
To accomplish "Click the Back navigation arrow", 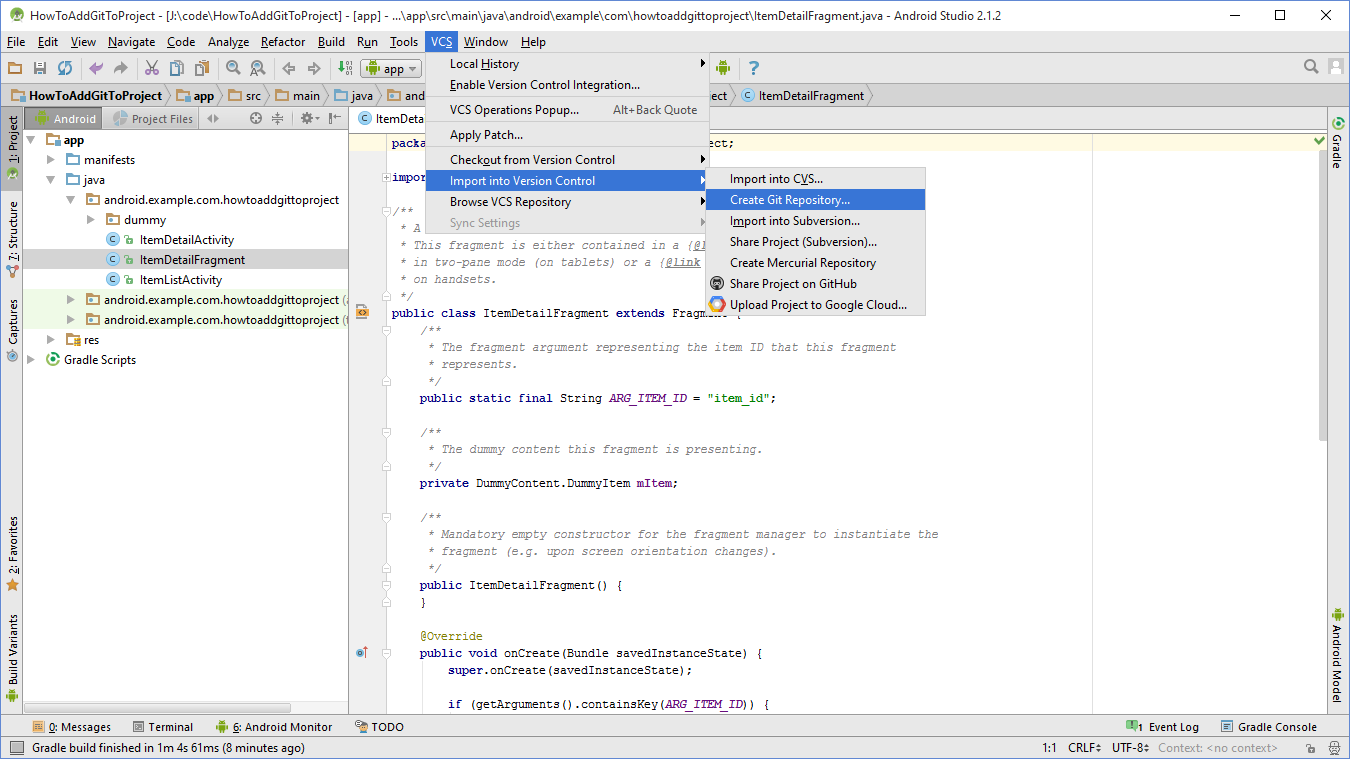I will coord(289,68).
